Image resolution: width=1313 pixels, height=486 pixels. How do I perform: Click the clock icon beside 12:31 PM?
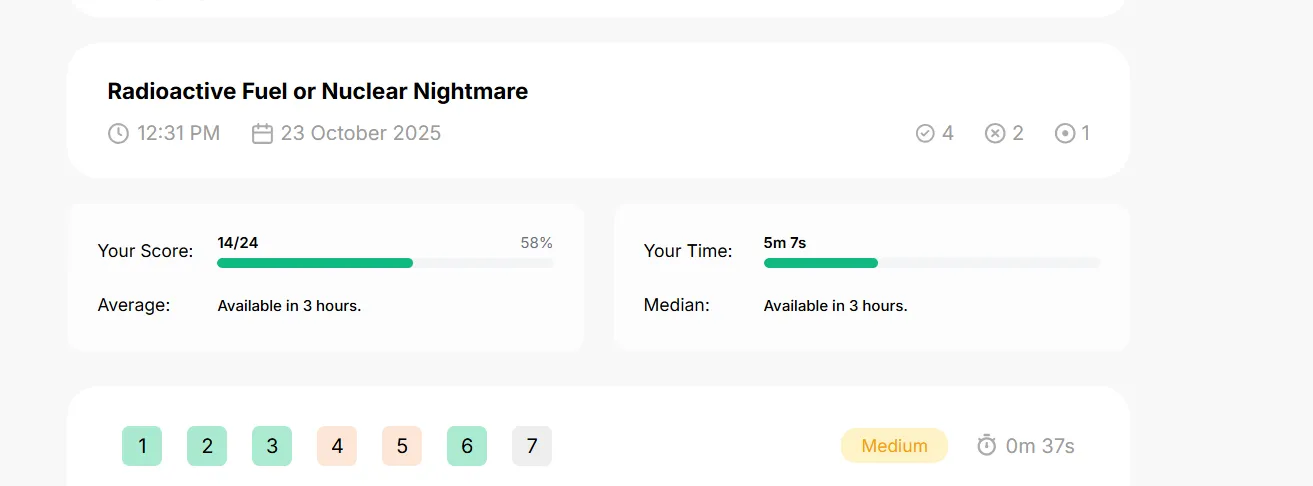[x=118, y=133]
